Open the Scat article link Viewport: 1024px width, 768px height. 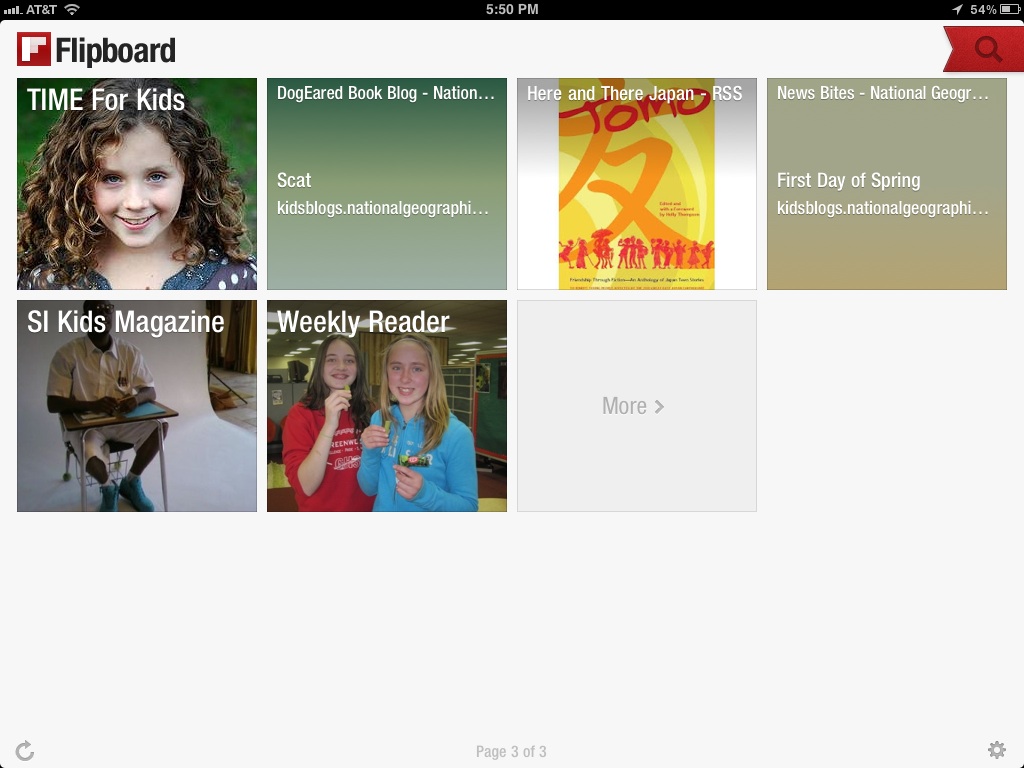pos(293,180)
